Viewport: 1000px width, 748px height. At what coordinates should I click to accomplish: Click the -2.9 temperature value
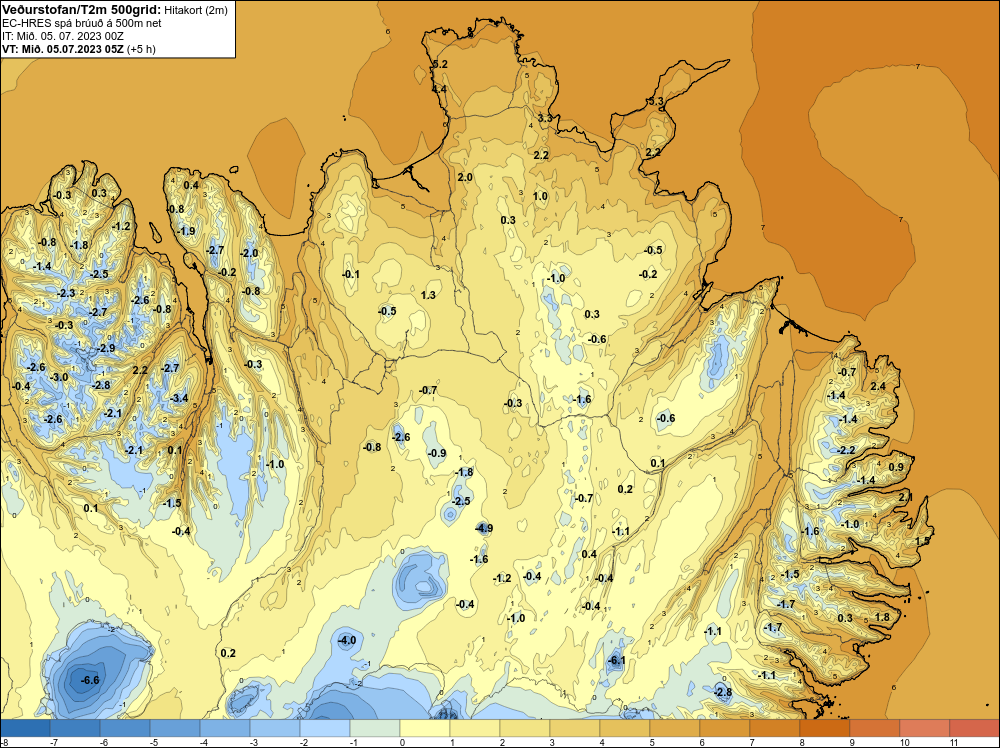point(106,348)
